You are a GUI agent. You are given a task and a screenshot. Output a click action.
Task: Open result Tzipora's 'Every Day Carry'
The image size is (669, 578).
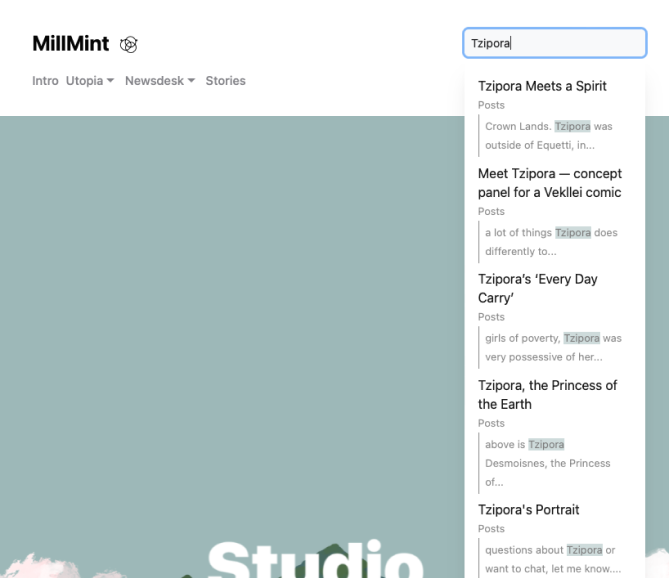[538, 288]
